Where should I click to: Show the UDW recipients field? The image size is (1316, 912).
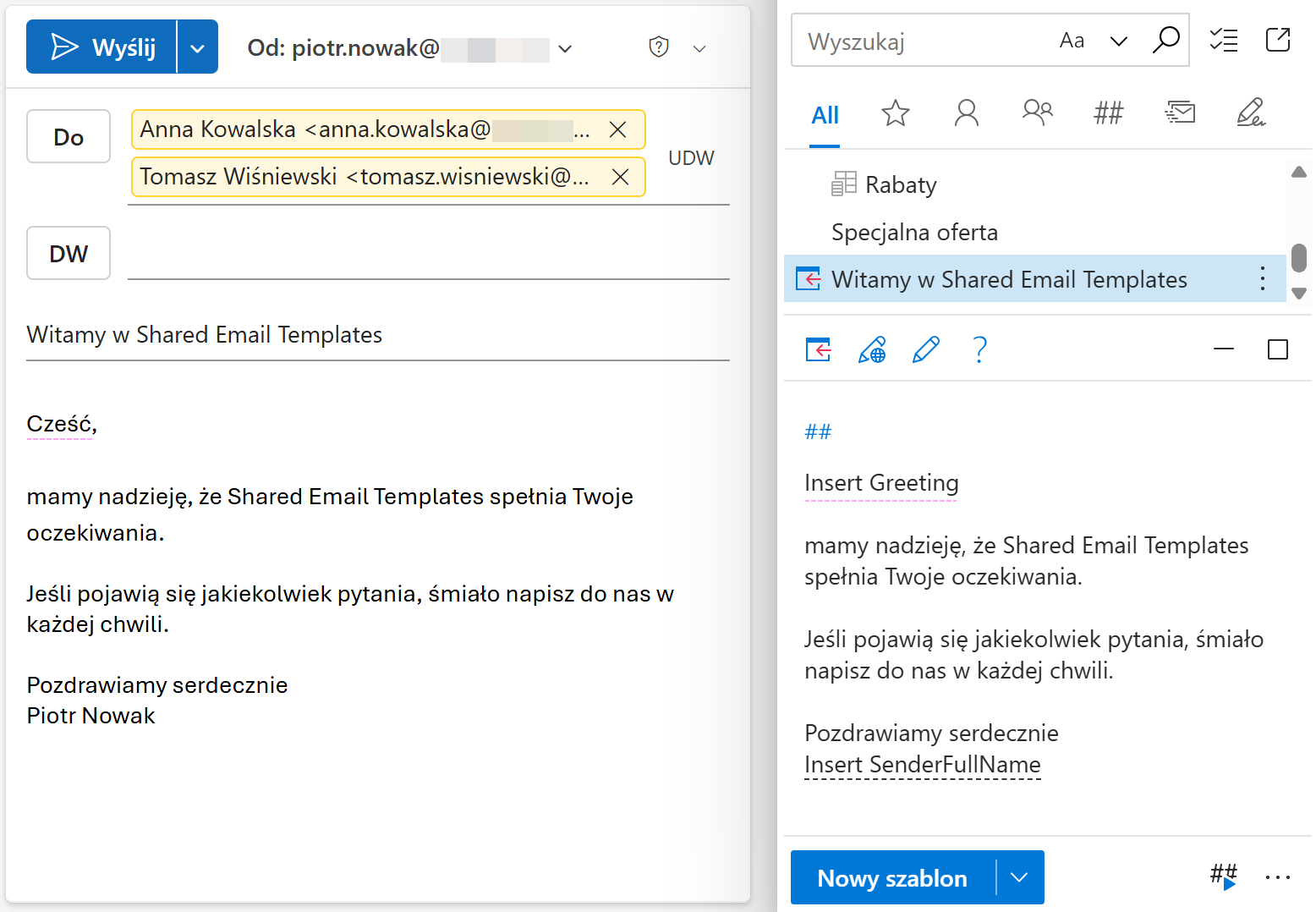[x=691, y=157]
